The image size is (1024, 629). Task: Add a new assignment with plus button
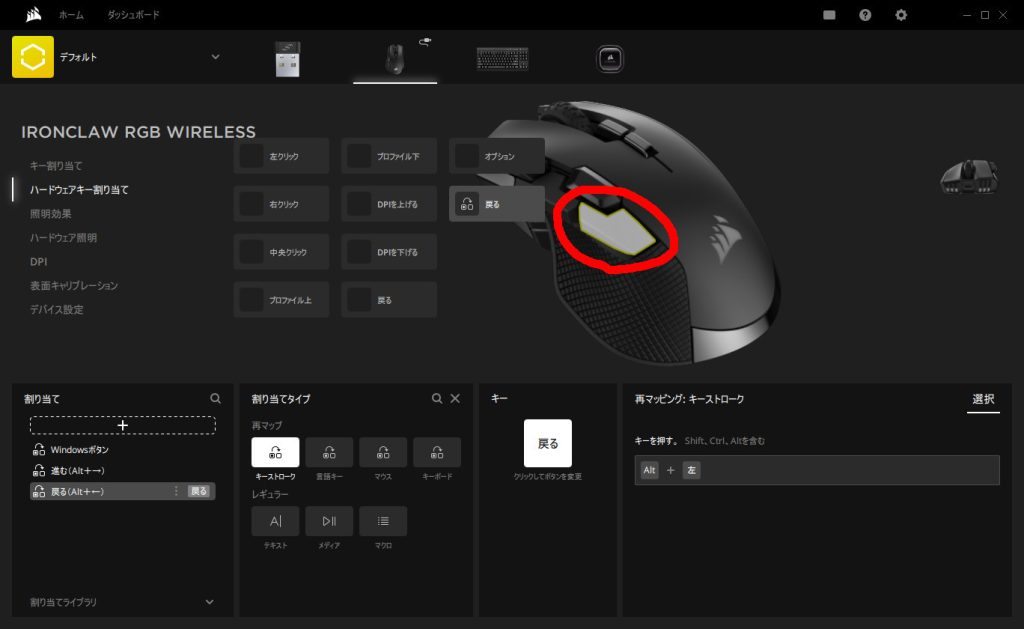123,425
